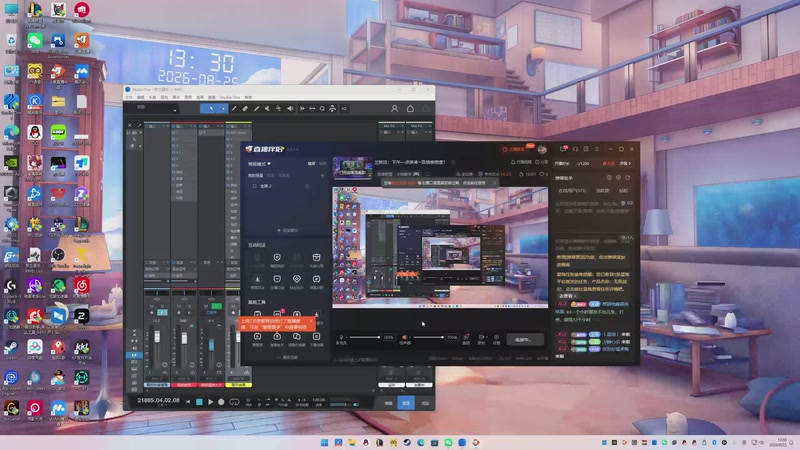Open the hamburger menu icon in live app header
Screen dimensions: 800x450
(x=596, y=149)
